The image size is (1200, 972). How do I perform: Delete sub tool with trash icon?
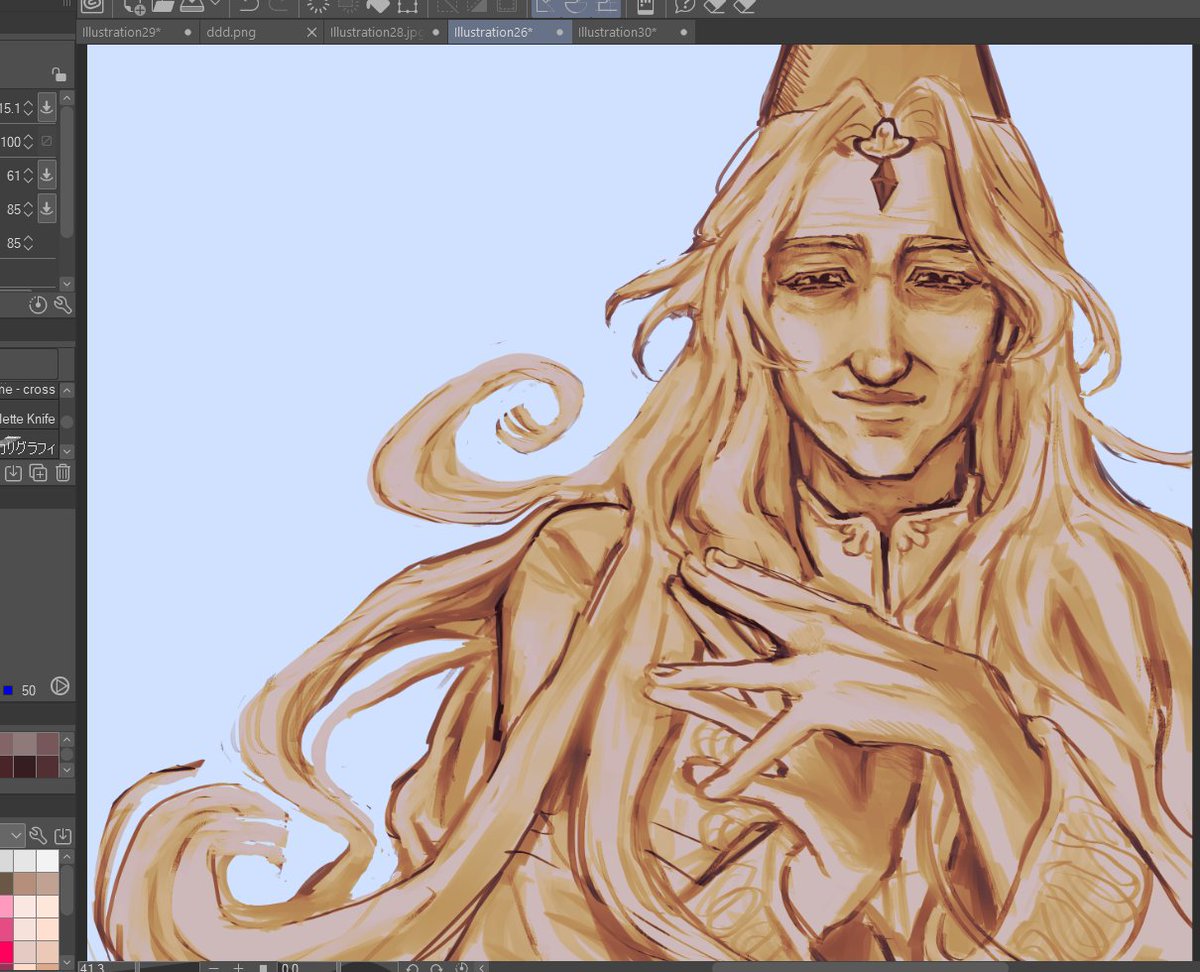coord(63,473)
